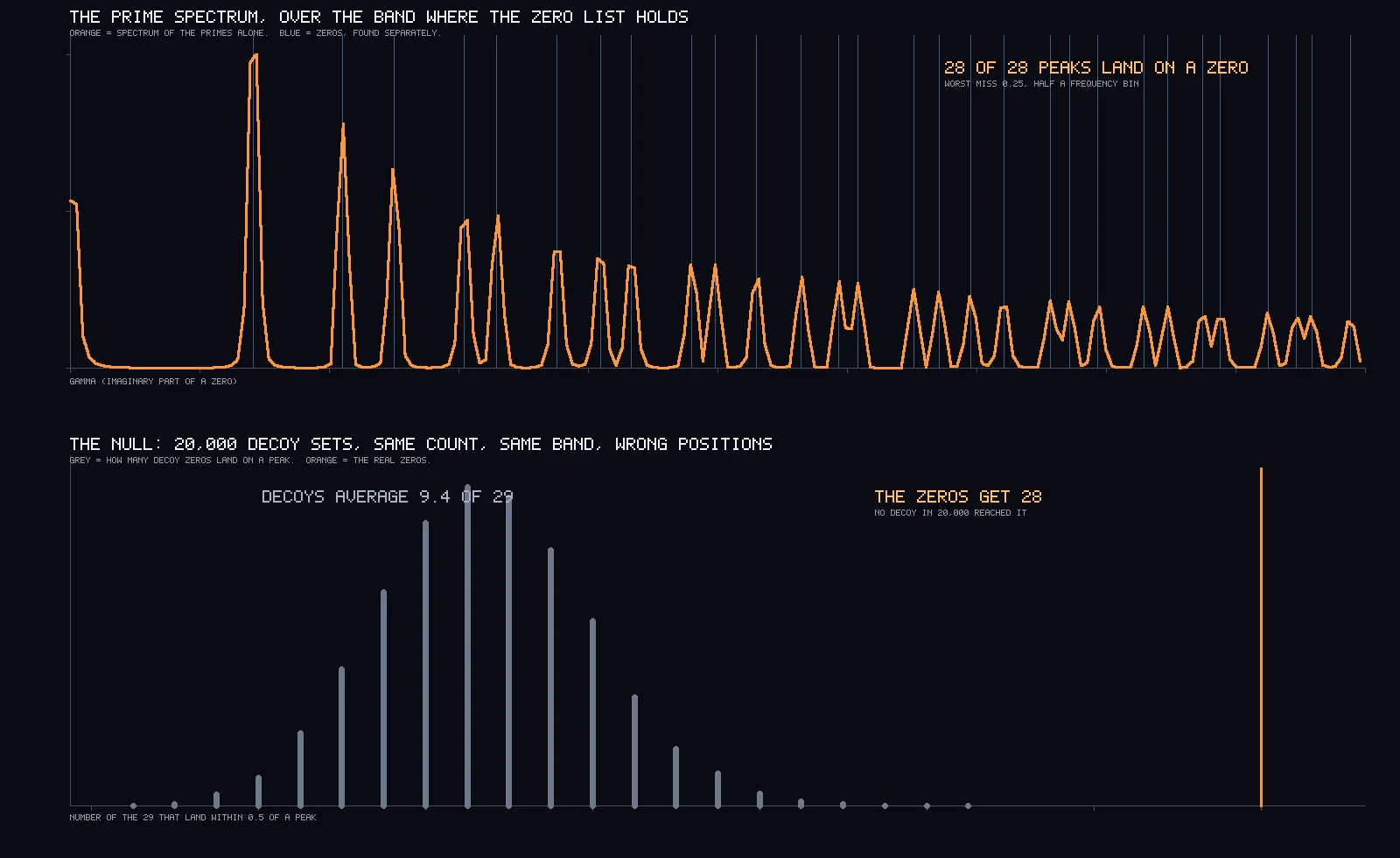The height and width of the screenshot is (858, 1400).
Task: Click the annotation 'The zeros get 28'
Action: [958, 496]
